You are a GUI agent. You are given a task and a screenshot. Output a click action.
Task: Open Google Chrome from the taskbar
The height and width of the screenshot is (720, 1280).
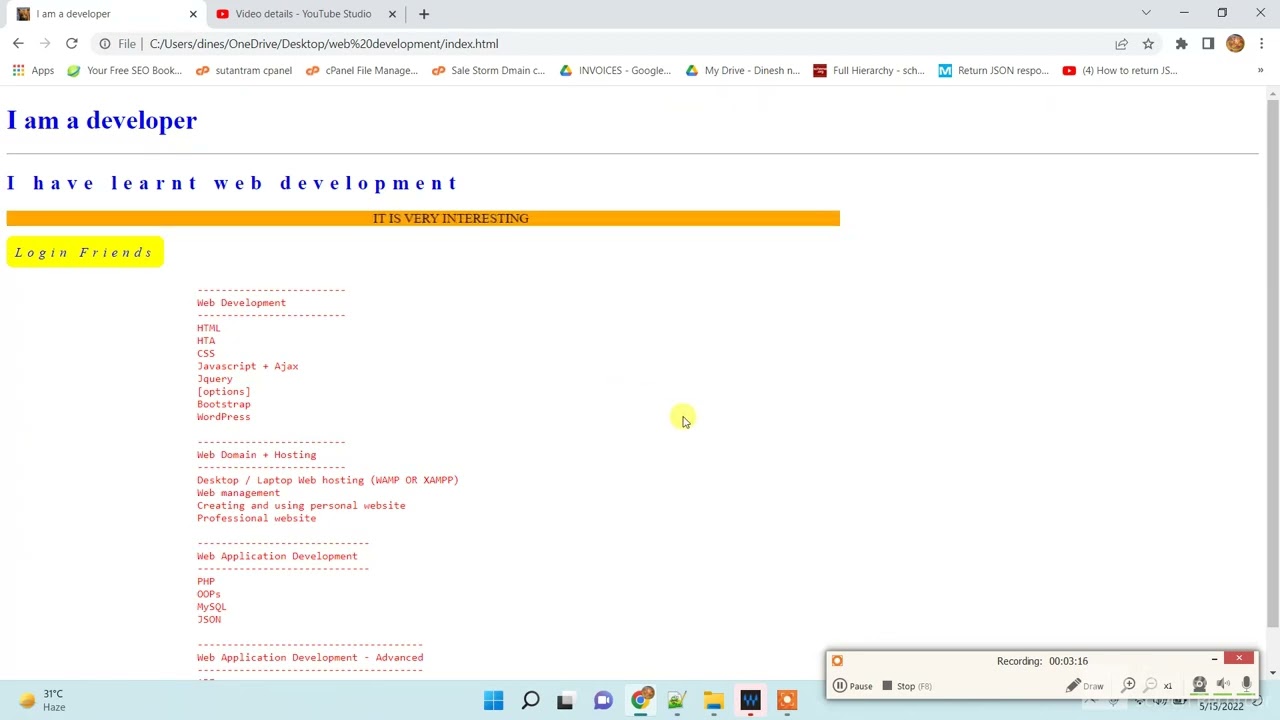(x=640, y=701)
